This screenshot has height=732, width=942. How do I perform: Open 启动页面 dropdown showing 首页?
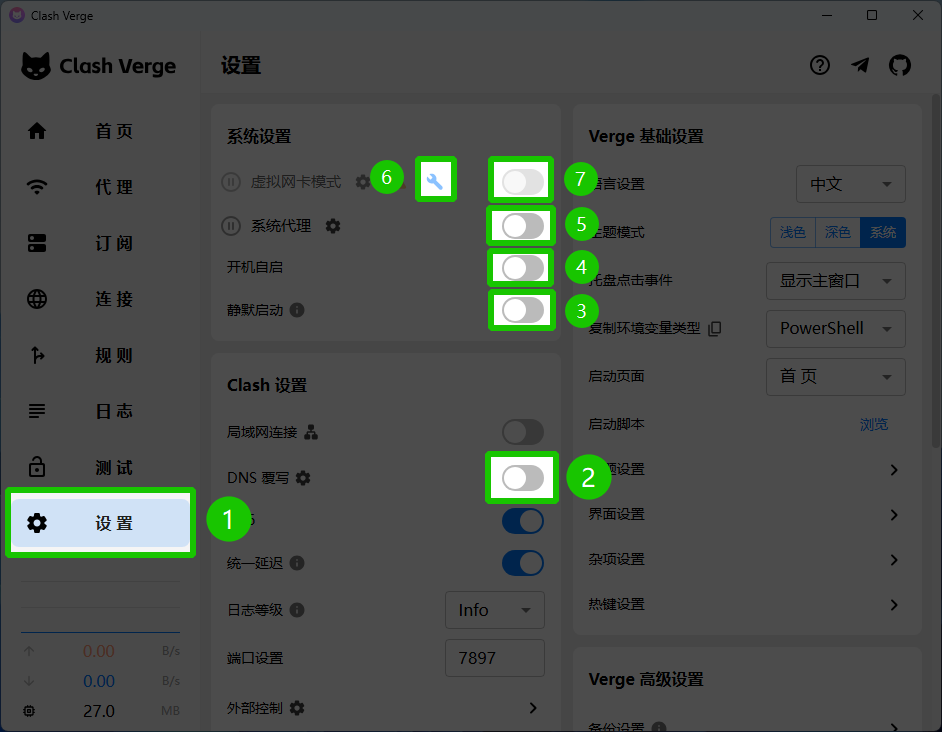coord(836,377)
